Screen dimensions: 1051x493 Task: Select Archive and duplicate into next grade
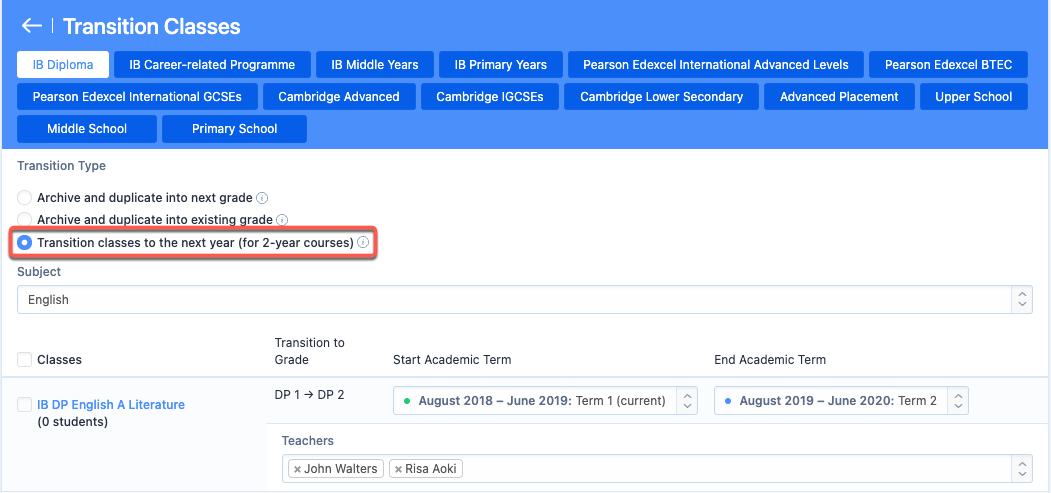click(24, 198)
